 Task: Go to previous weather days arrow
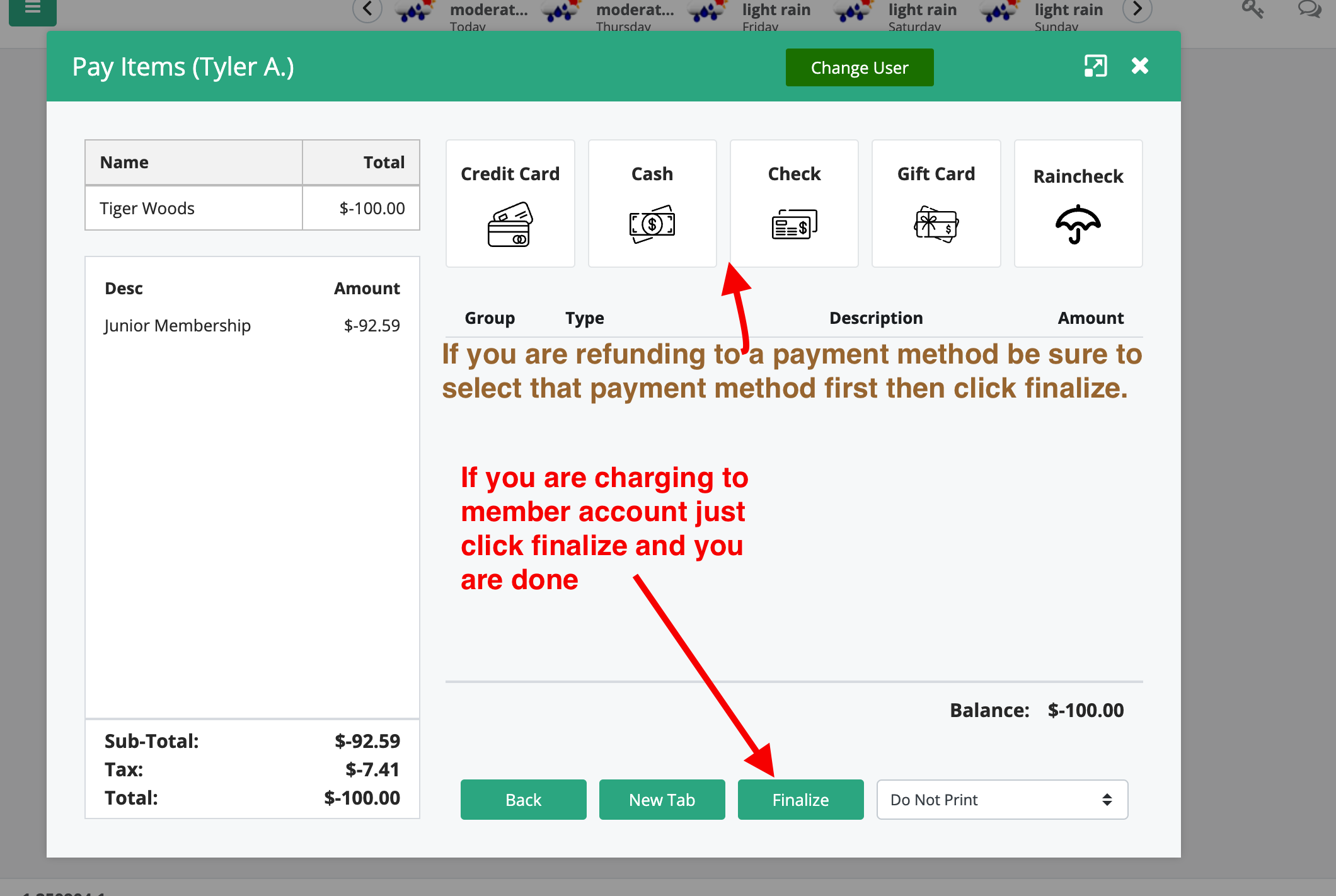pyautogui.click(x=367, y=9)
